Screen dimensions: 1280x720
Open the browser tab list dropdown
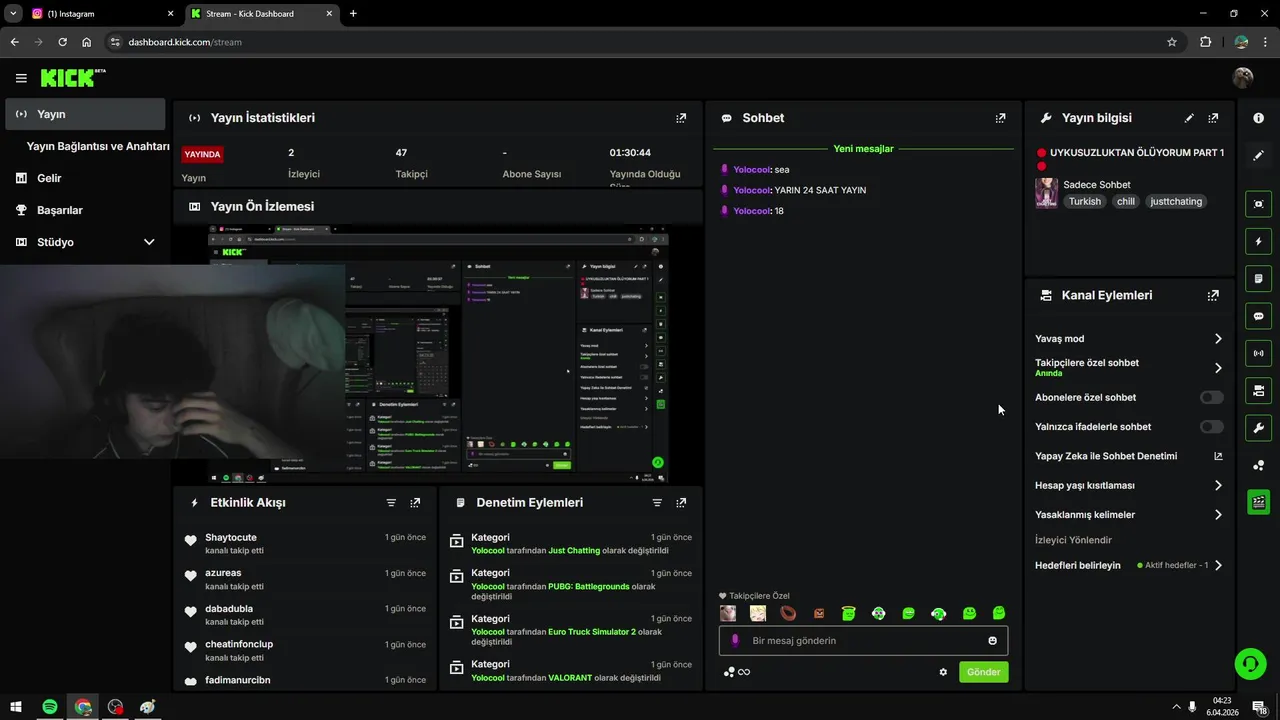point(13,14)
